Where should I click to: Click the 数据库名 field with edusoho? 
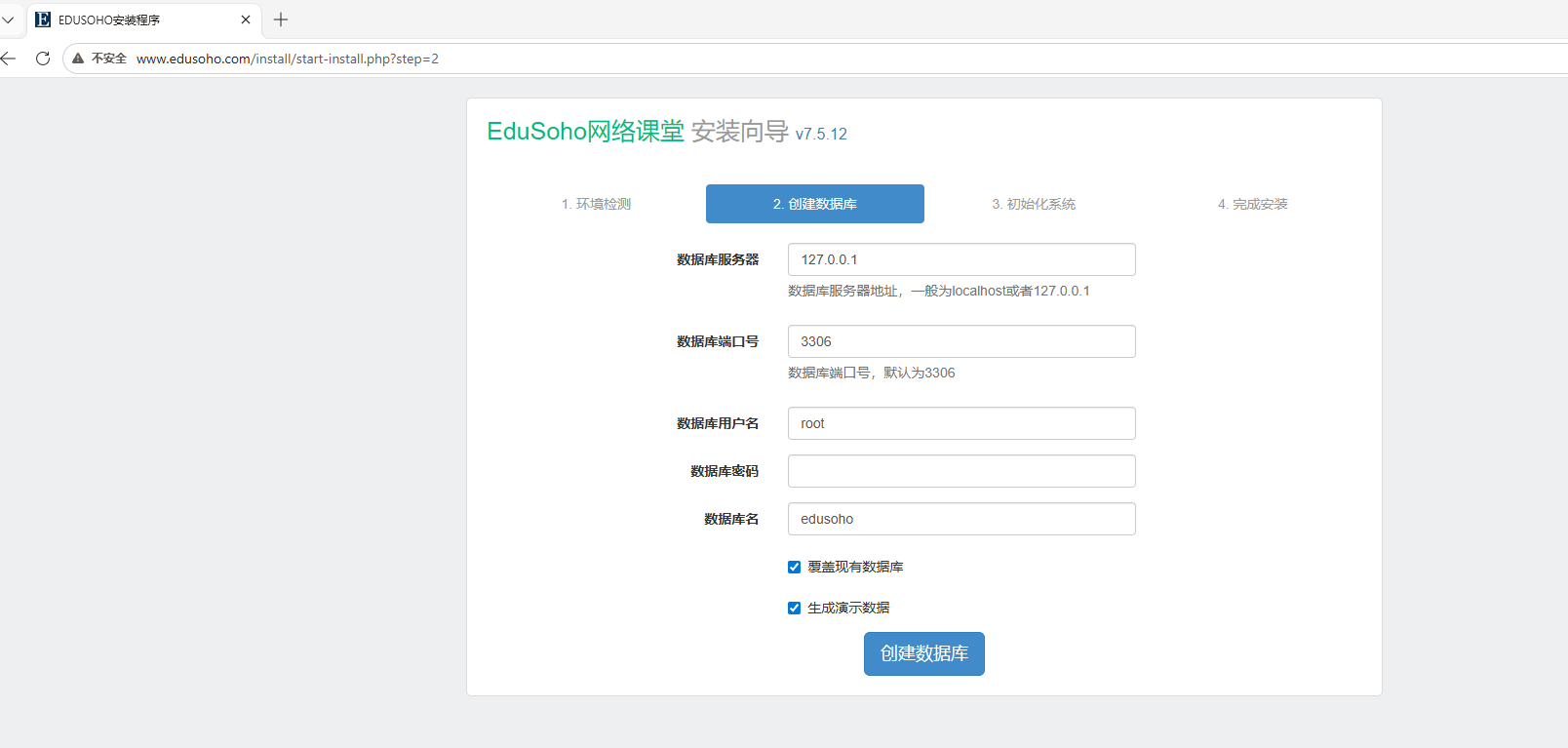[x=961, y=519]
